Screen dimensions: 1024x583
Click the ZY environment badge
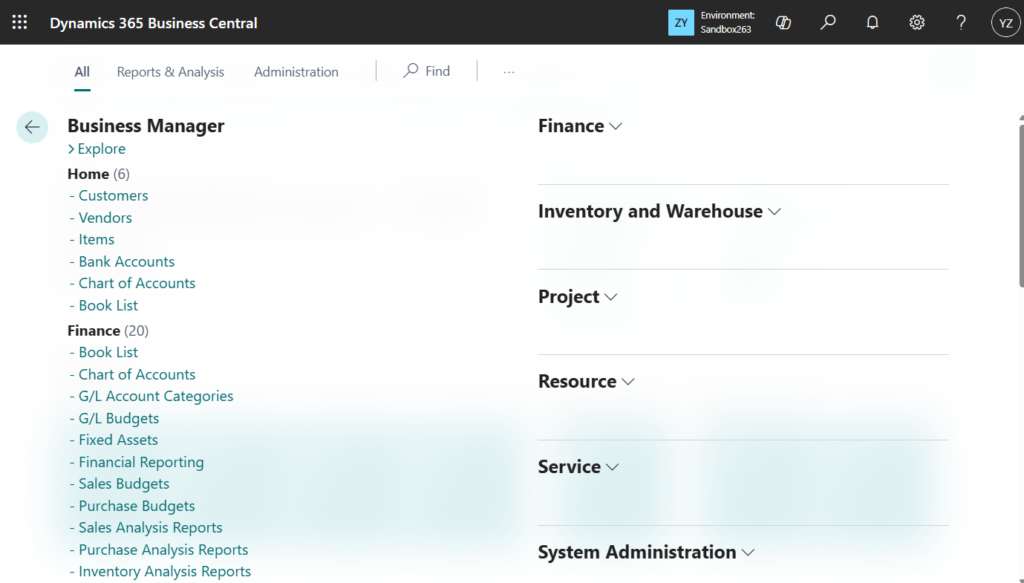681,22
